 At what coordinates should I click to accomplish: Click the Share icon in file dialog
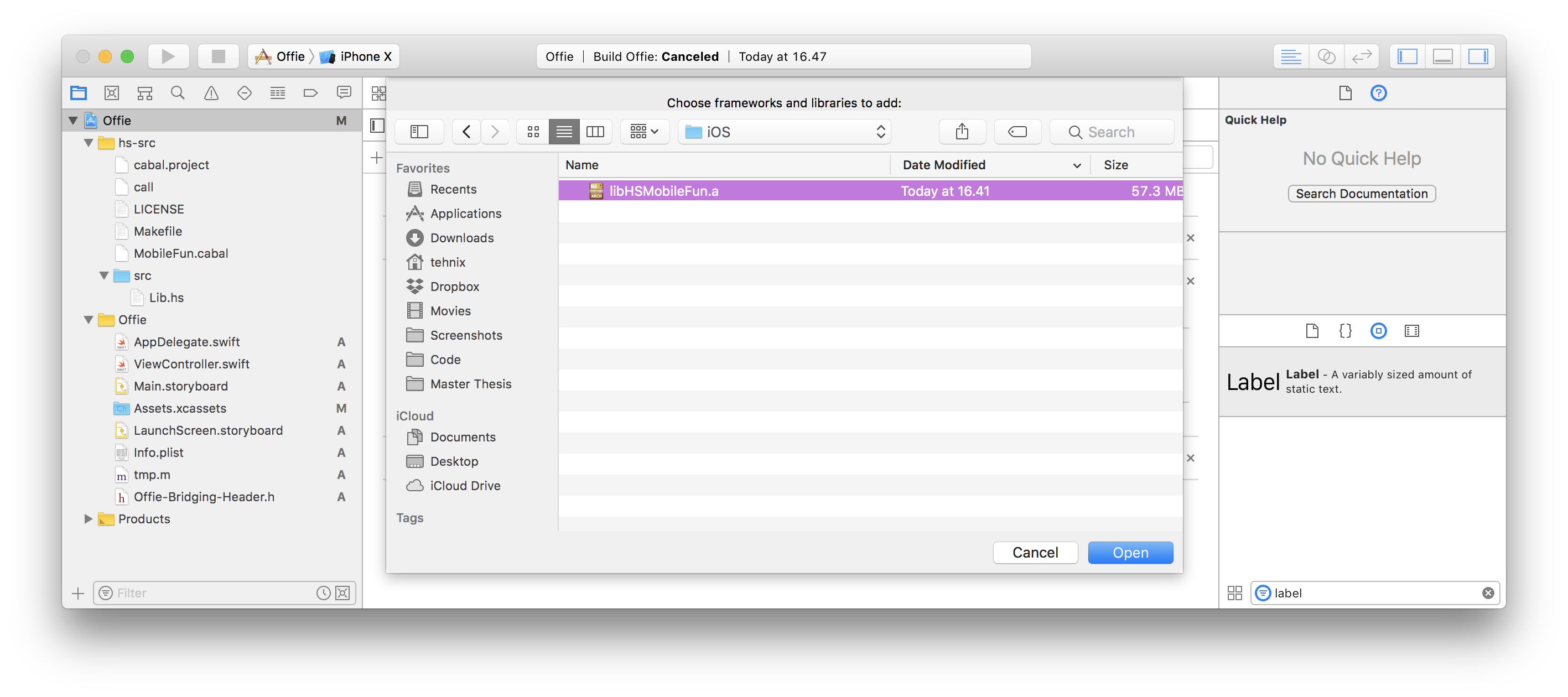pos(962,132)
